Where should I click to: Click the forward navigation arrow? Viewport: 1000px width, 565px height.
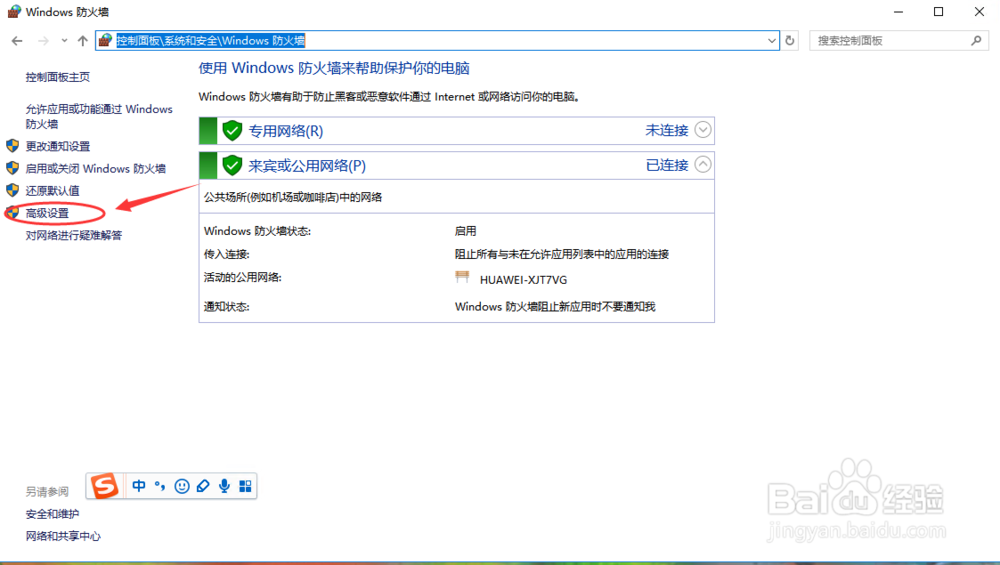point(43,41)
